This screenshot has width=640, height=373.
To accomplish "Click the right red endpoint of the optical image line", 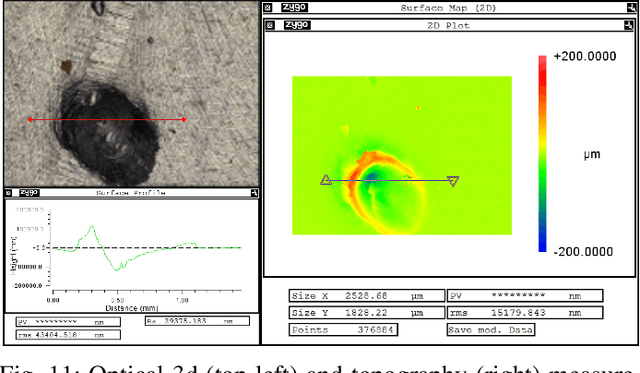I will point(184,120).
